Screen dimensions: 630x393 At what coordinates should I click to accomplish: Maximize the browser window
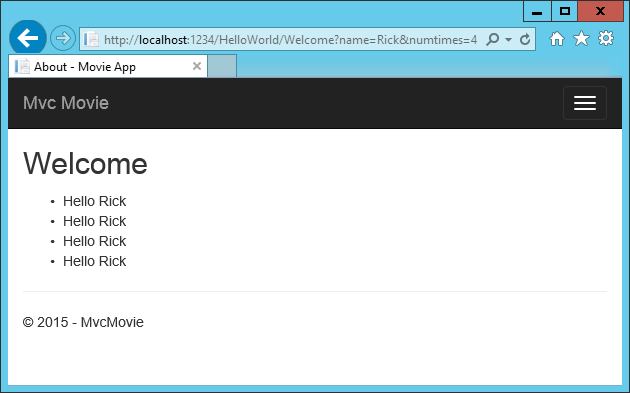565,11
